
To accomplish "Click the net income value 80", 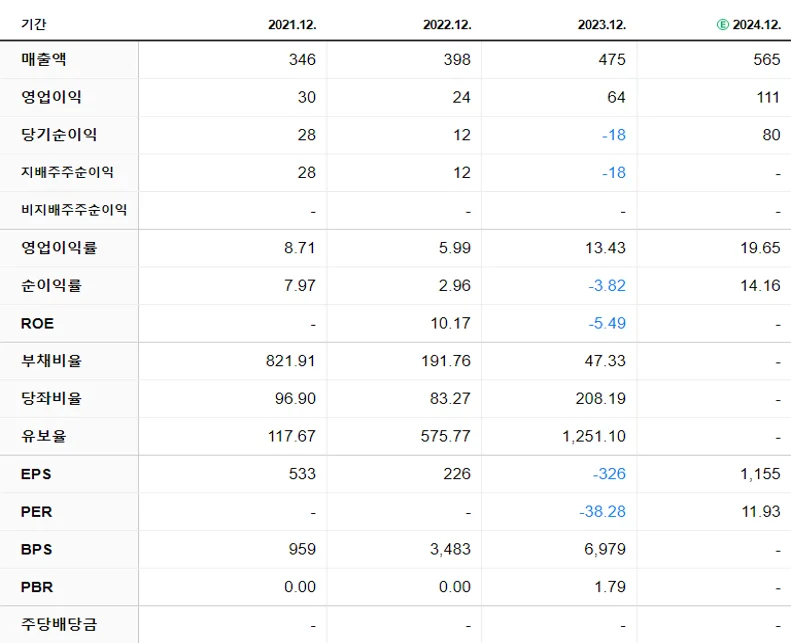I will [771, 135].
